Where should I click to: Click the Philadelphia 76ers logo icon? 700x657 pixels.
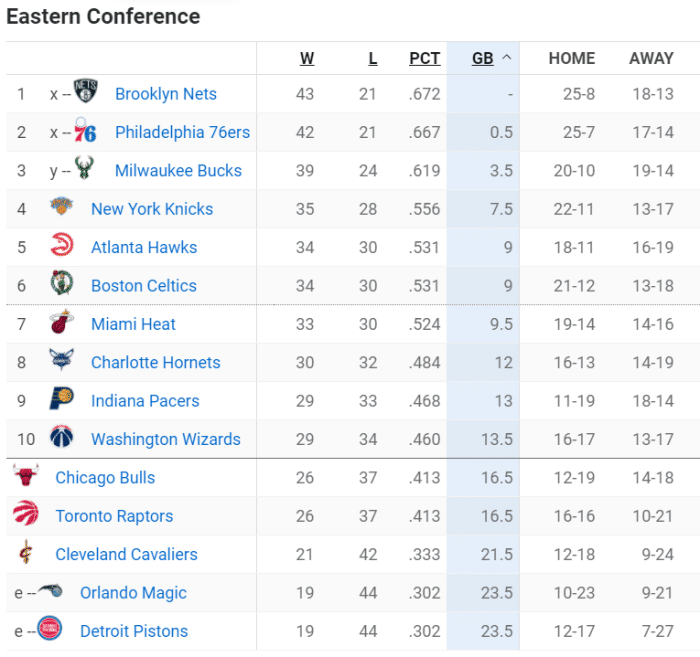click(86, 132)
